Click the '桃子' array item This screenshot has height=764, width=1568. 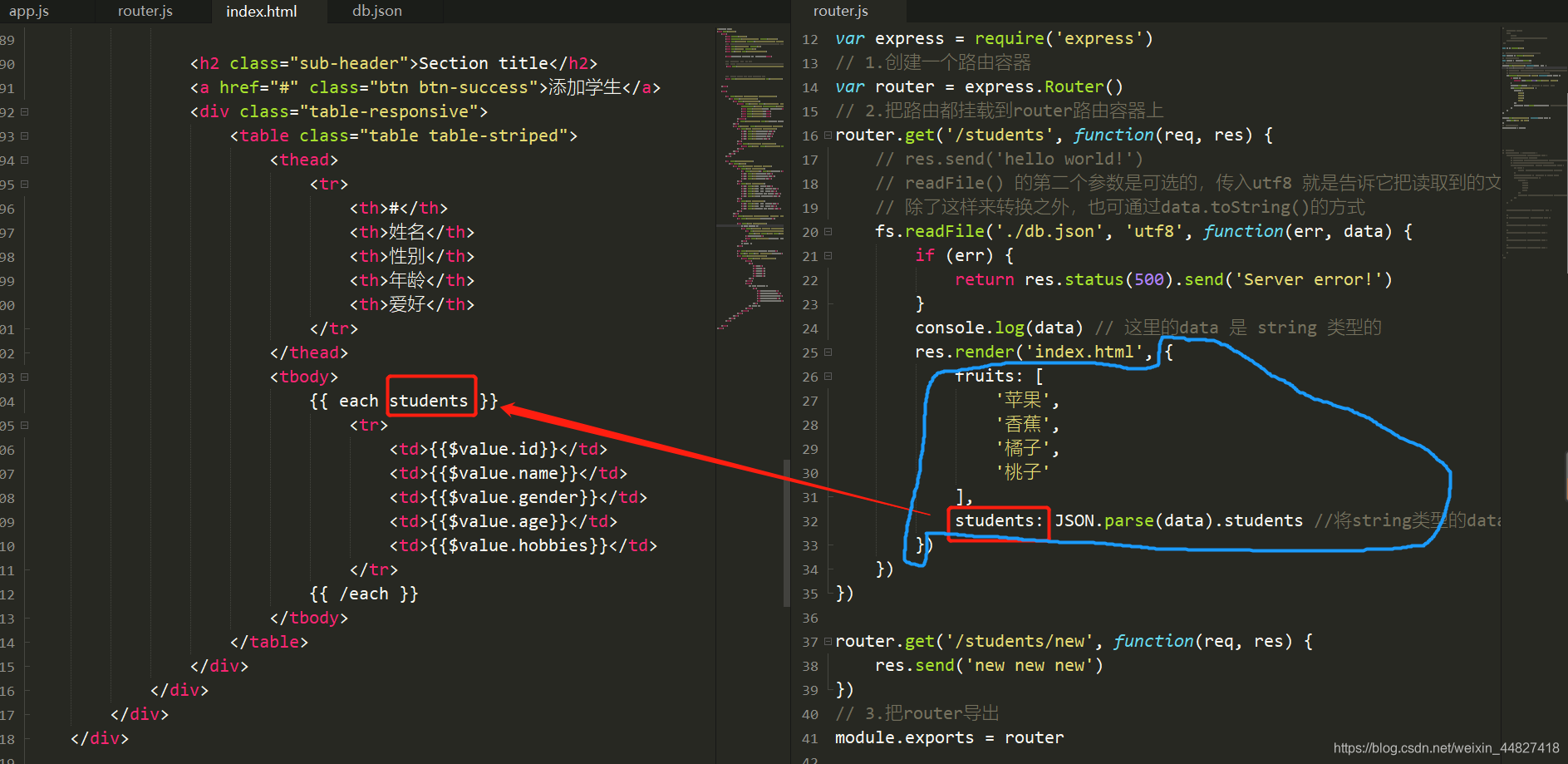click(1023, 472)
